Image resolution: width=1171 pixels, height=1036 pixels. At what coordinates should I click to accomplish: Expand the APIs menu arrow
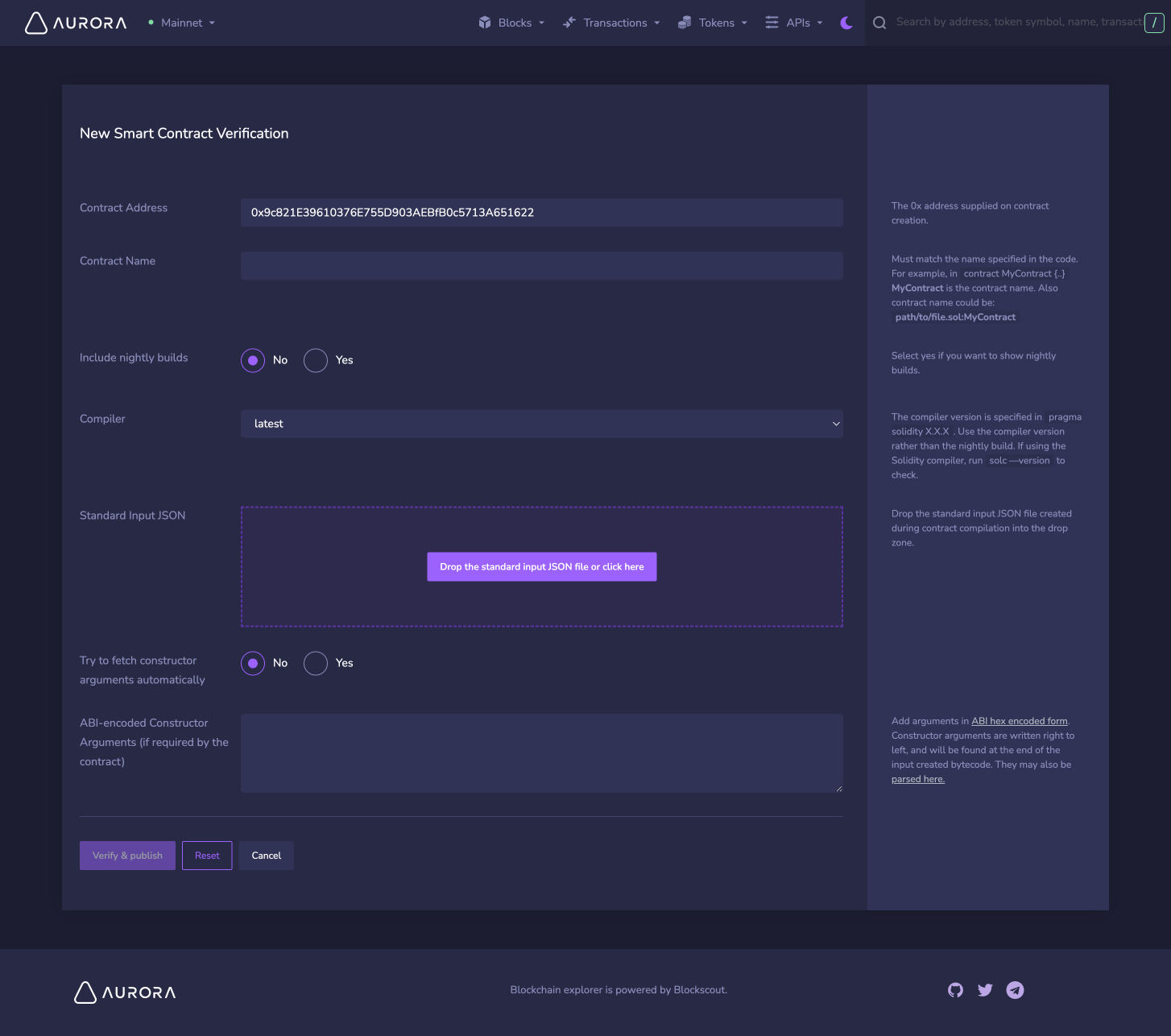point(820,23)
